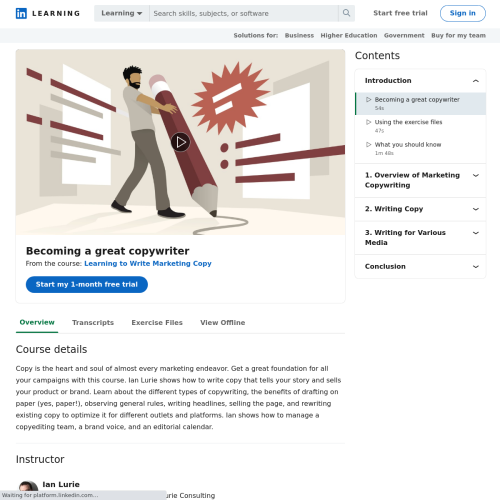The height and width of the screenshot is (500, 500).
Task: Open the Exercise Files tab
Action: 157,322
